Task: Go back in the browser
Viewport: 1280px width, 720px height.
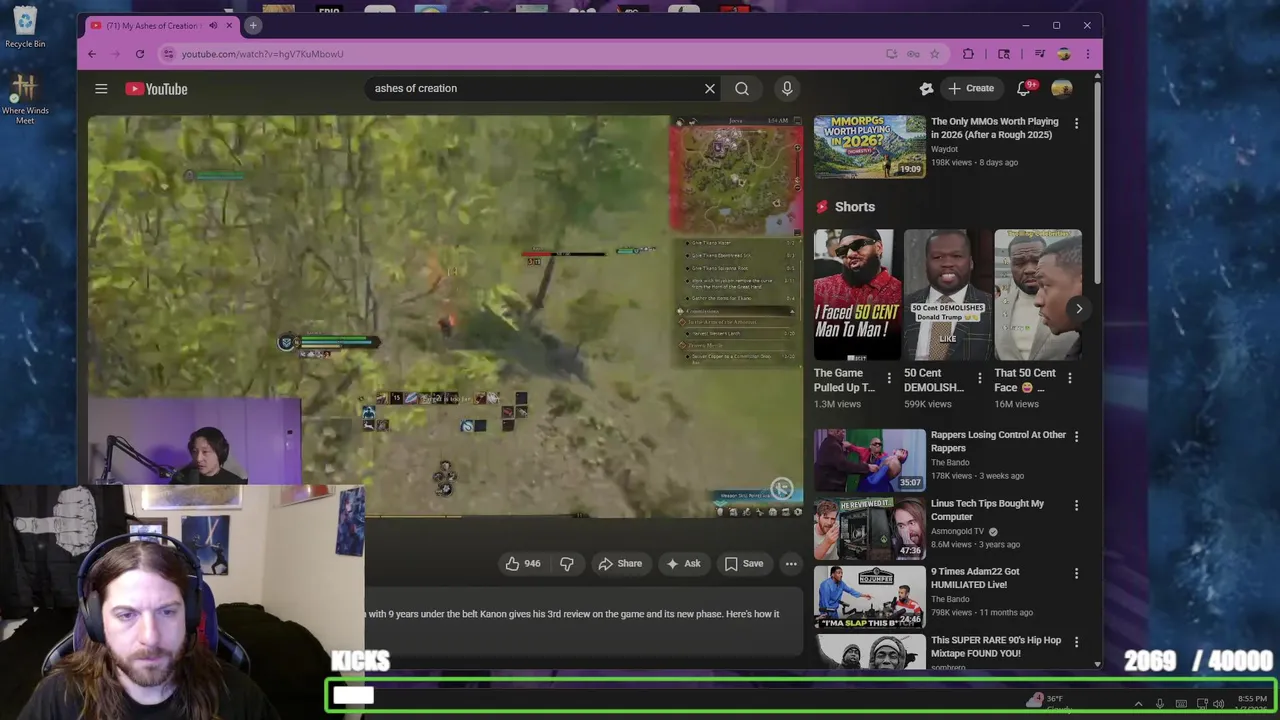Action: coord(92,54)
